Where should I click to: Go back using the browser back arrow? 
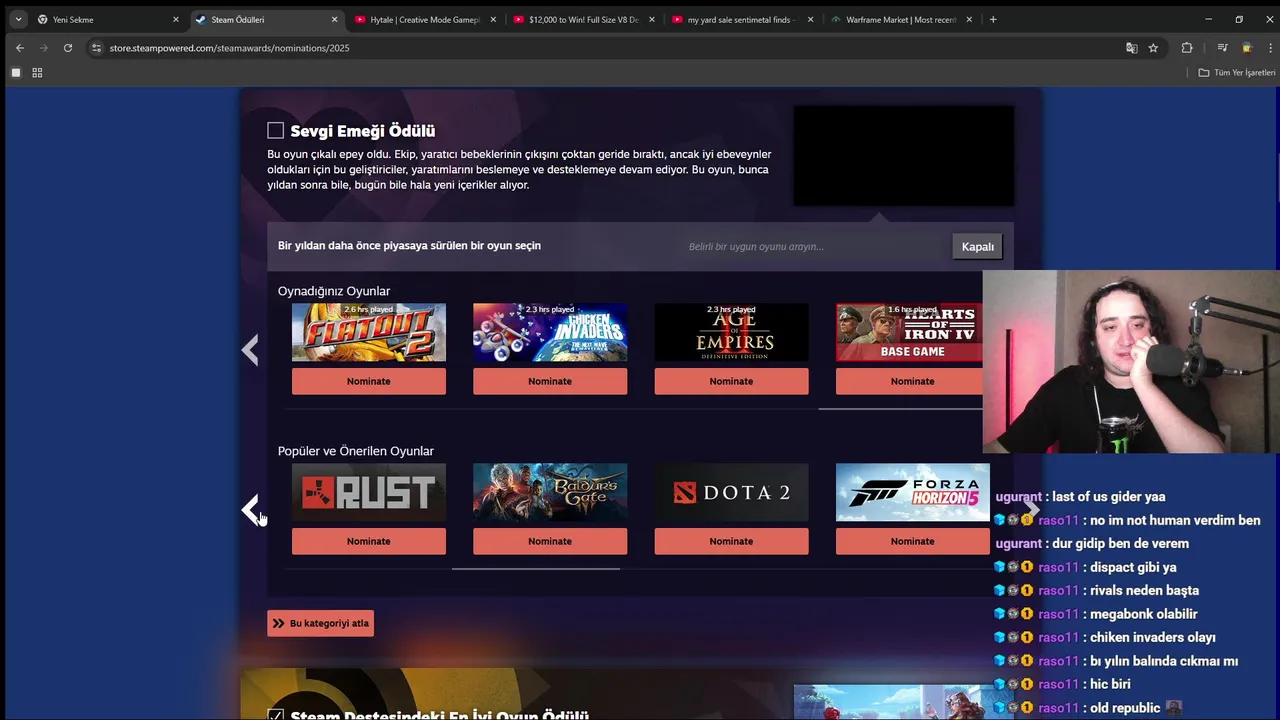click(x=20, y=47)
